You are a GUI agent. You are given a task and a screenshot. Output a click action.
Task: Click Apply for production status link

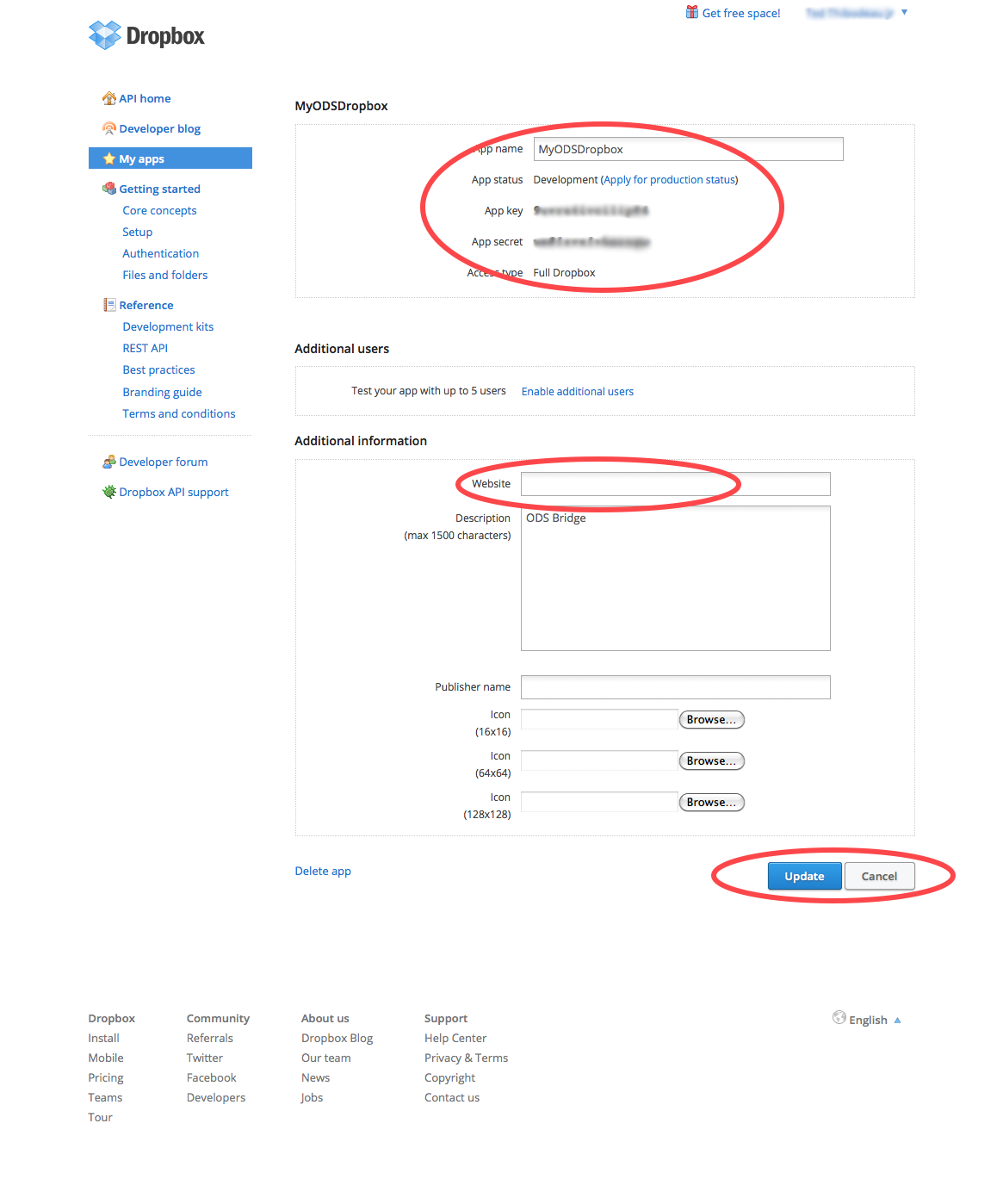pos(670,180)
